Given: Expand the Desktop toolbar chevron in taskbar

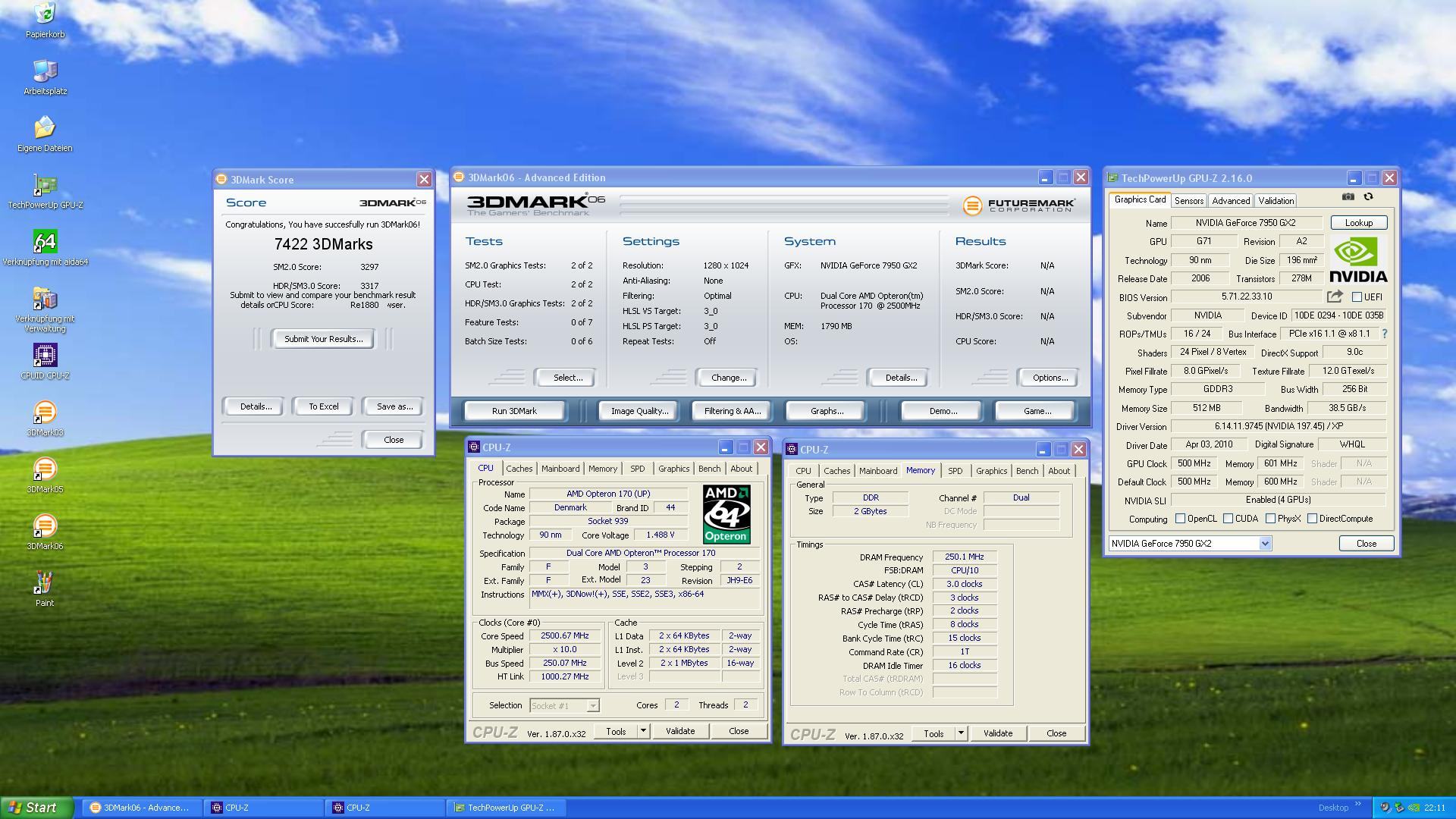Looking at the screenshot, I should 1357,805.
